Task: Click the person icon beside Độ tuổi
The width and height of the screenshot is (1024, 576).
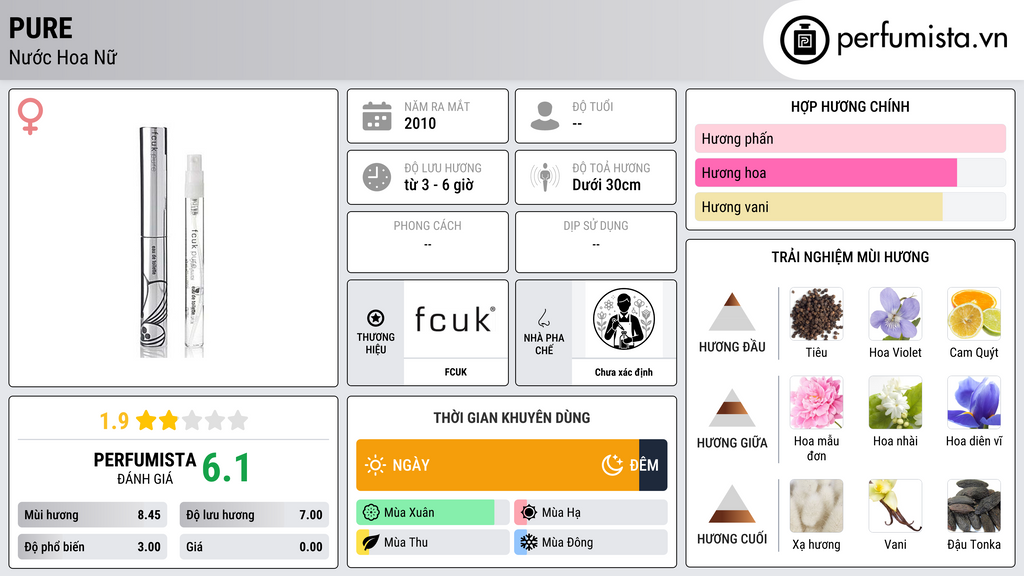Action: [545, 116]
